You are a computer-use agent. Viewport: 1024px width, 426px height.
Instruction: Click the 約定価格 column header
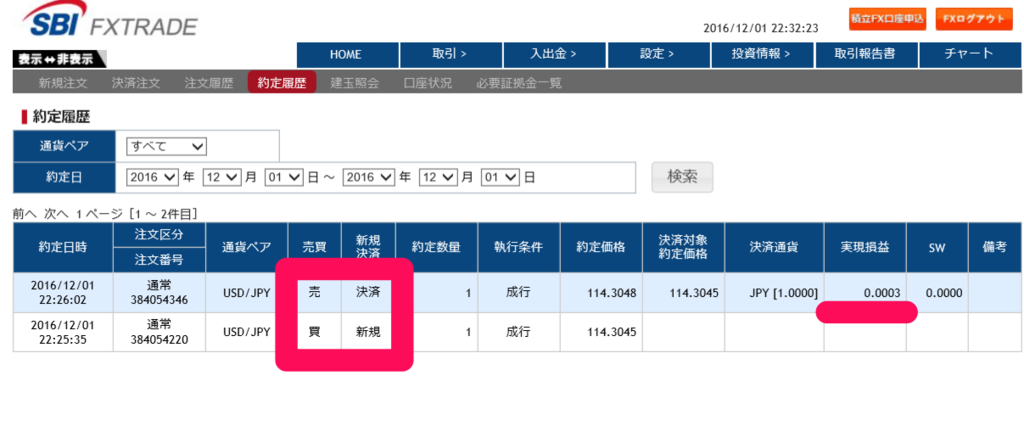[x=601, y=248]
